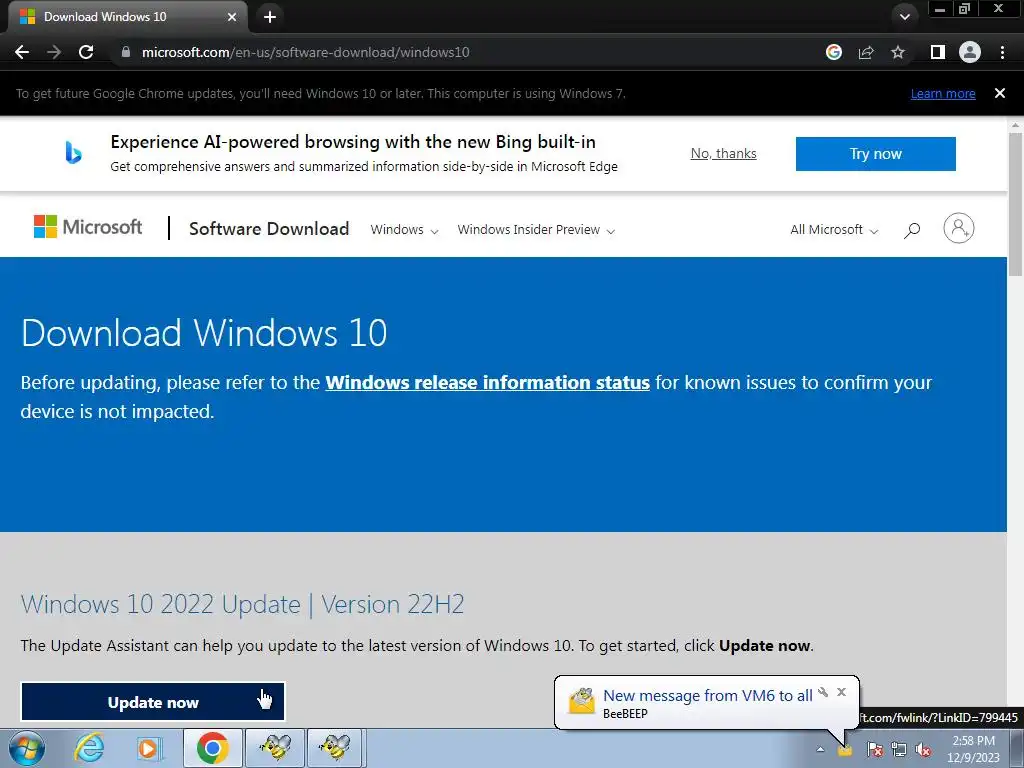Open the Google icon in address bar
Image resolution: width=1024 pixels, height=768 pixels.
834,52
